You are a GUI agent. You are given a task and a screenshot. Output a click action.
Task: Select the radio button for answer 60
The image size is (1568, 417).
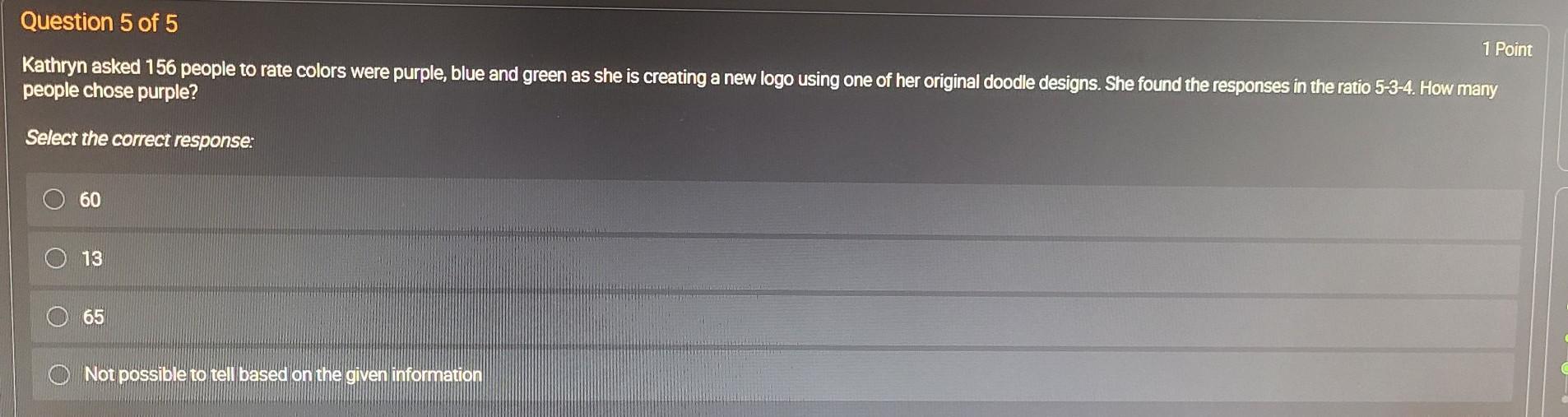[x=54, y=199]
